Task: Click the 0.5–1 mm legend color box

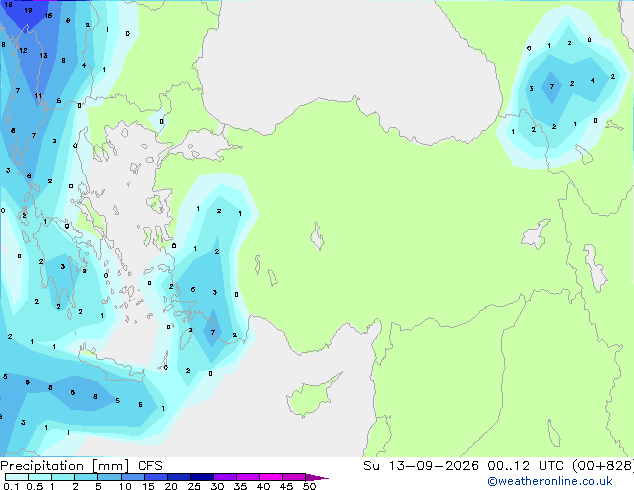Action: pos(40,477)
